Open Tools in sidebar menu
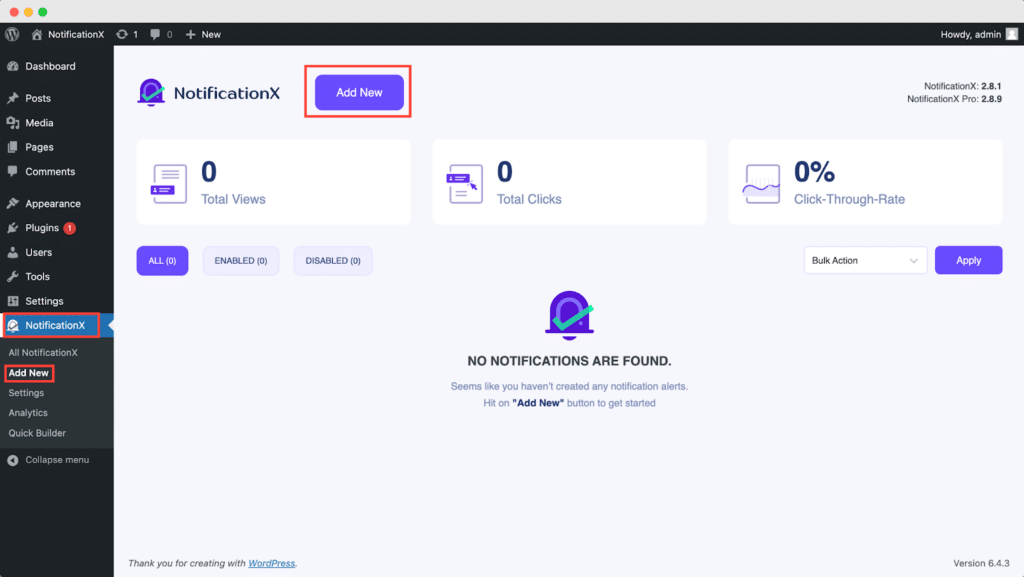 [x=37, y=276]
